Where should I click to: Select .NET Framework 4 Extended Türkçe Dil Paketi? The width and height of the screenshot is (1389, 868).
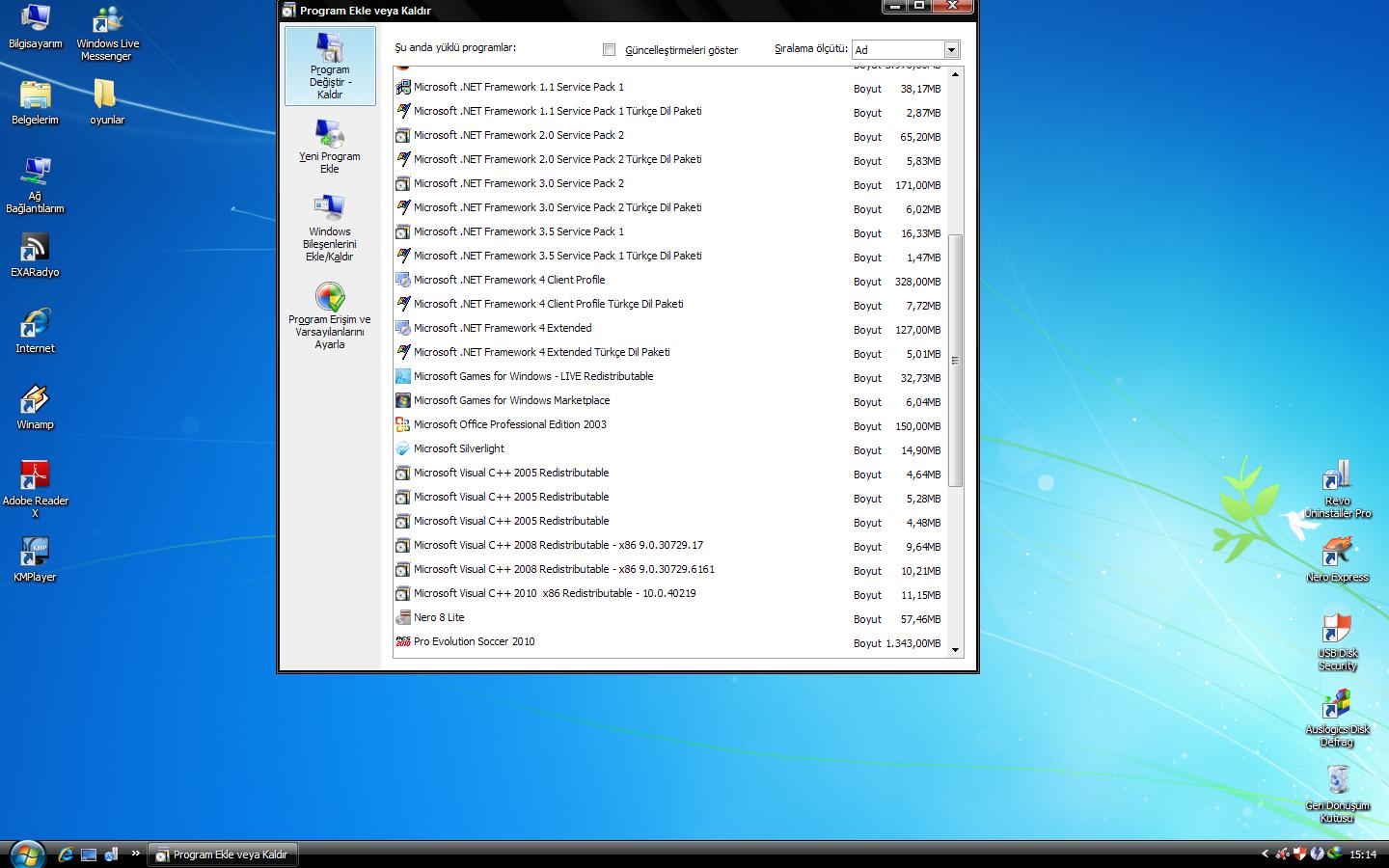(x=669, y=352)
